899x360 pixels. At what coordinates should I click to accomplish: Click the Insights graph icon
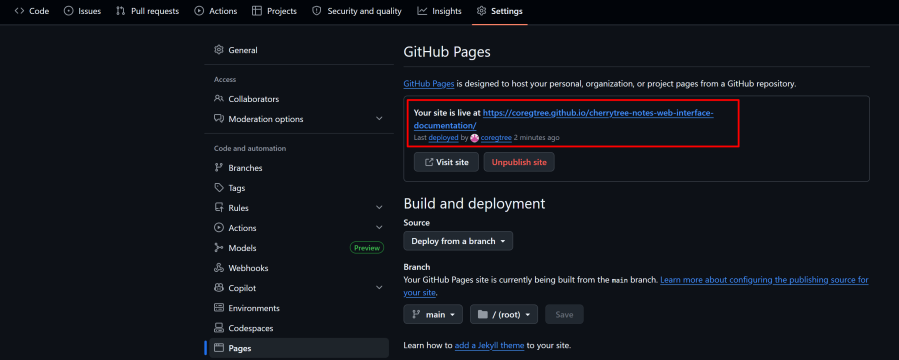pyautogui.click(x=422, y=11)
